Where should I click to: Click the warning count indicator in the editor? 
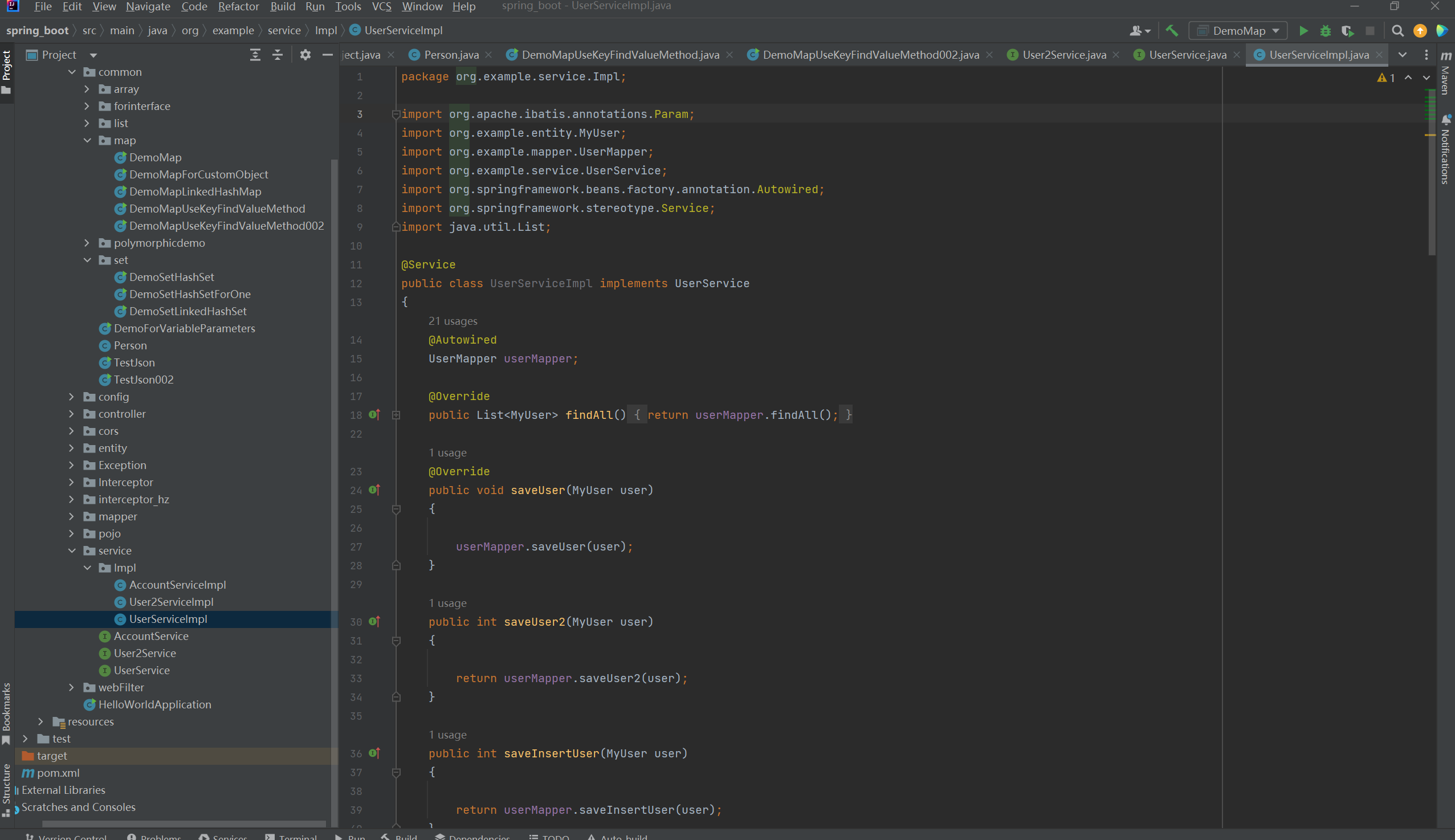pyautogui.click(x=1386, y=78)
